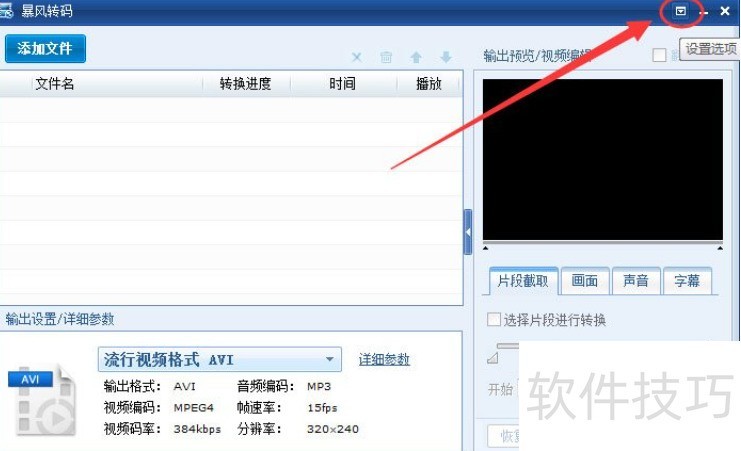Minimize the 暴风转码 window
Image resolution: width=741 pixels, height=451 pixels.
(x=704, y=12)
